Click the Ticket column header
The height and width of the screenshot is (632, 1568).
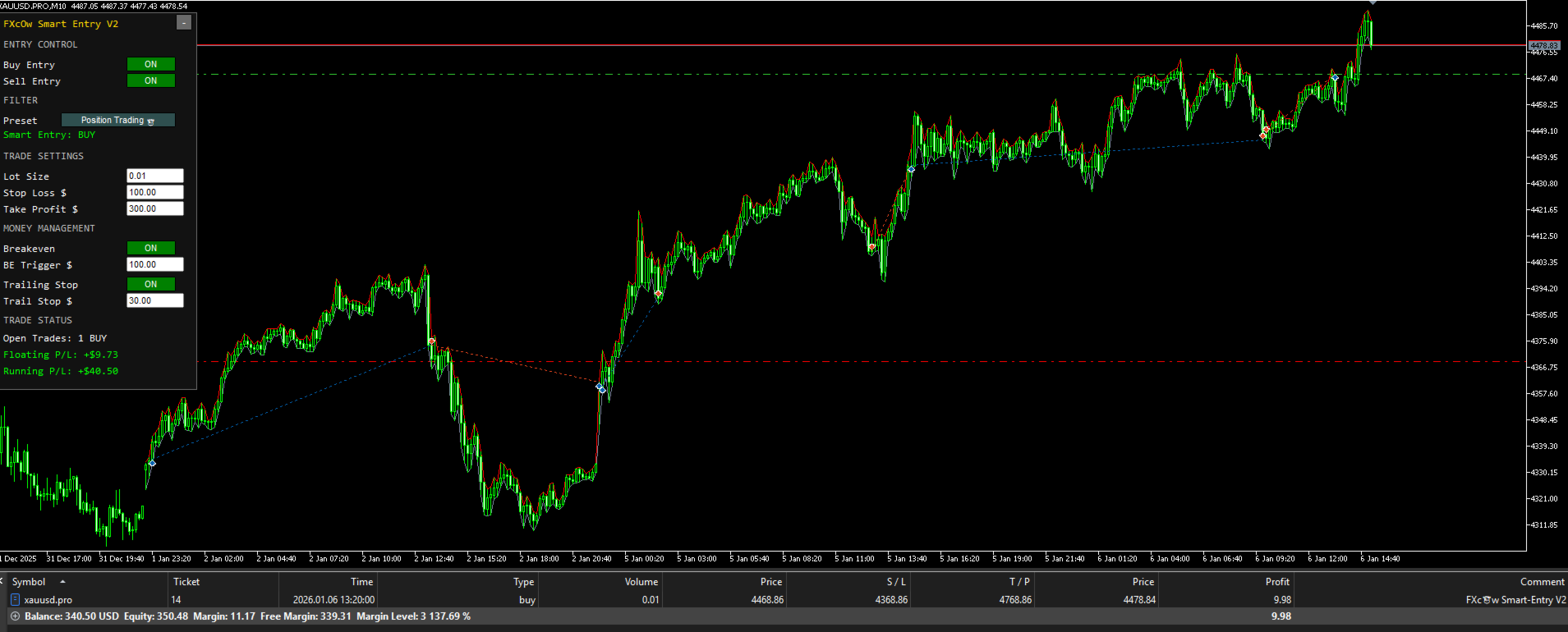186,582
